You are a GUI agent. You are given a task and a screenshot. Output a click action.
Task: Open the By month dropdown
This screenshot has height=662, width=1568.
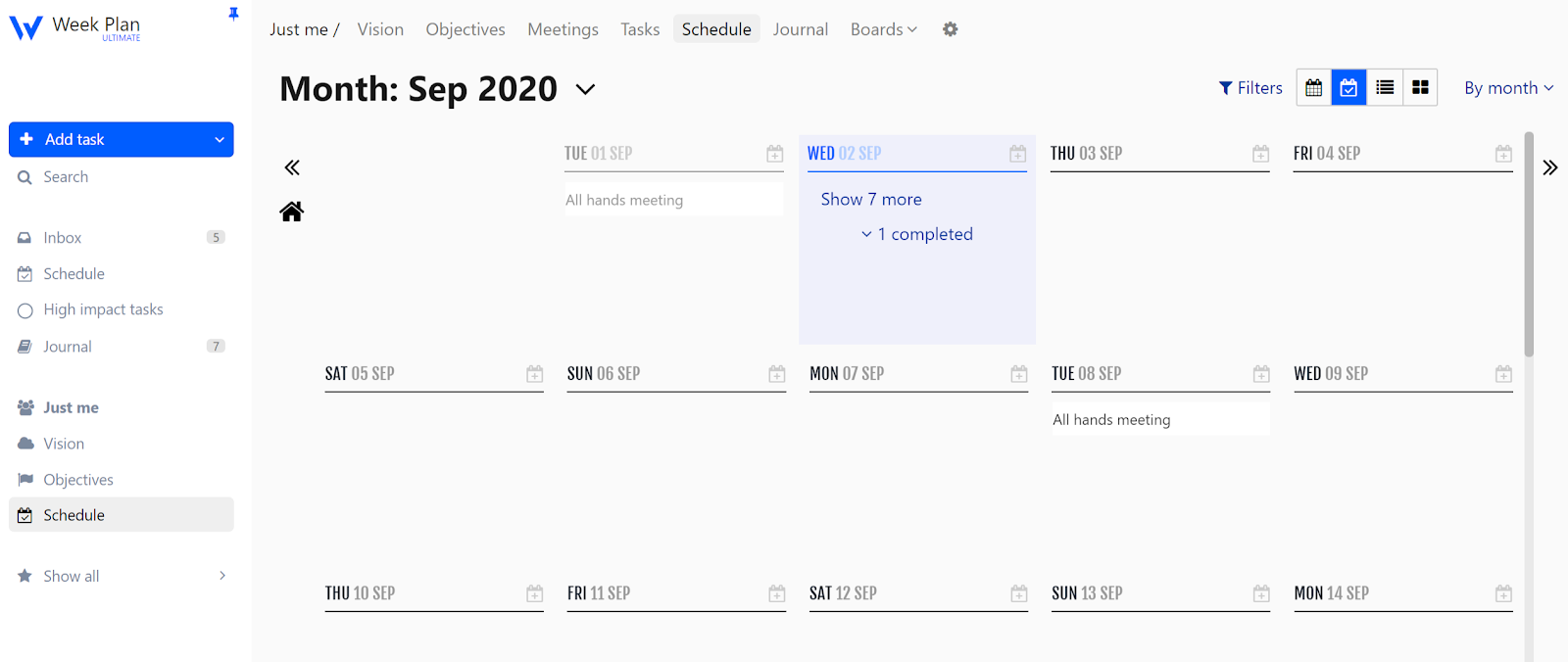pos(1508,88)
